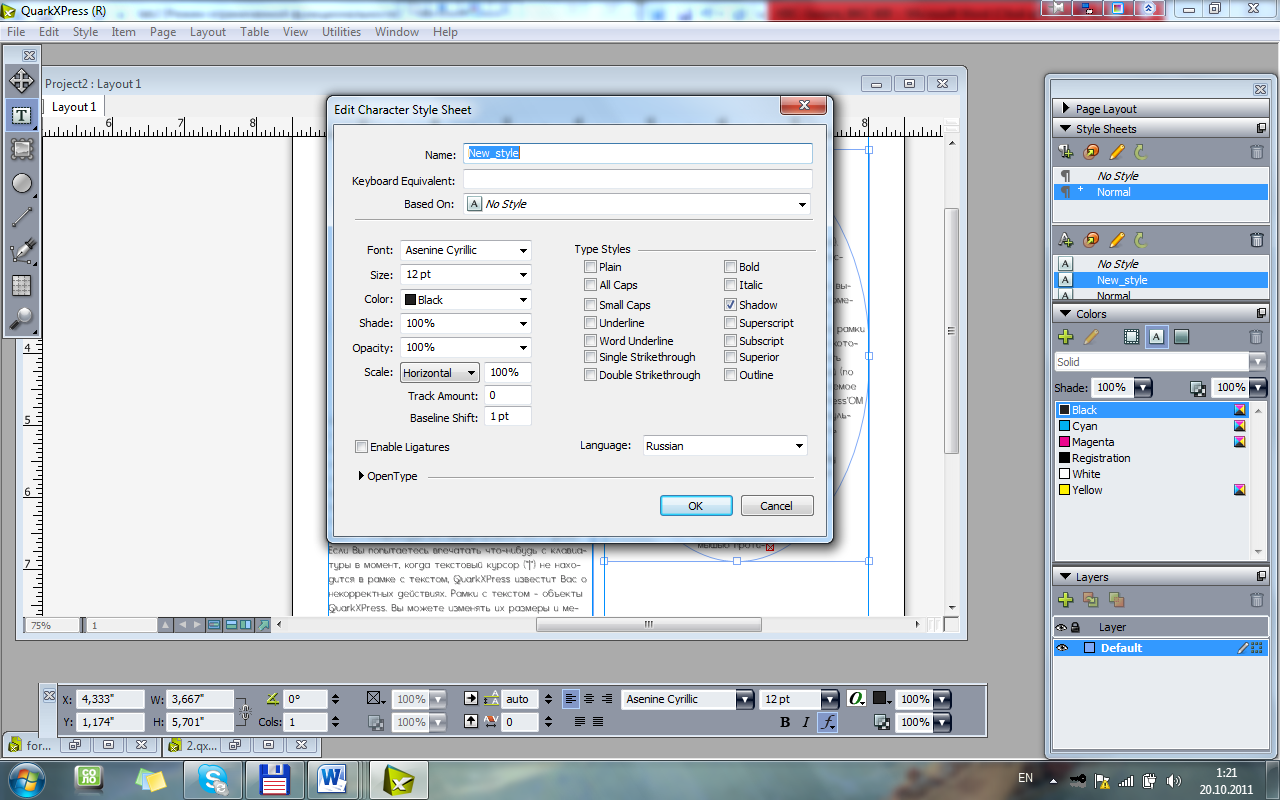Click the Baseline Shift field
This screenshot has width=1280, height=800.
tap(508, 416)
